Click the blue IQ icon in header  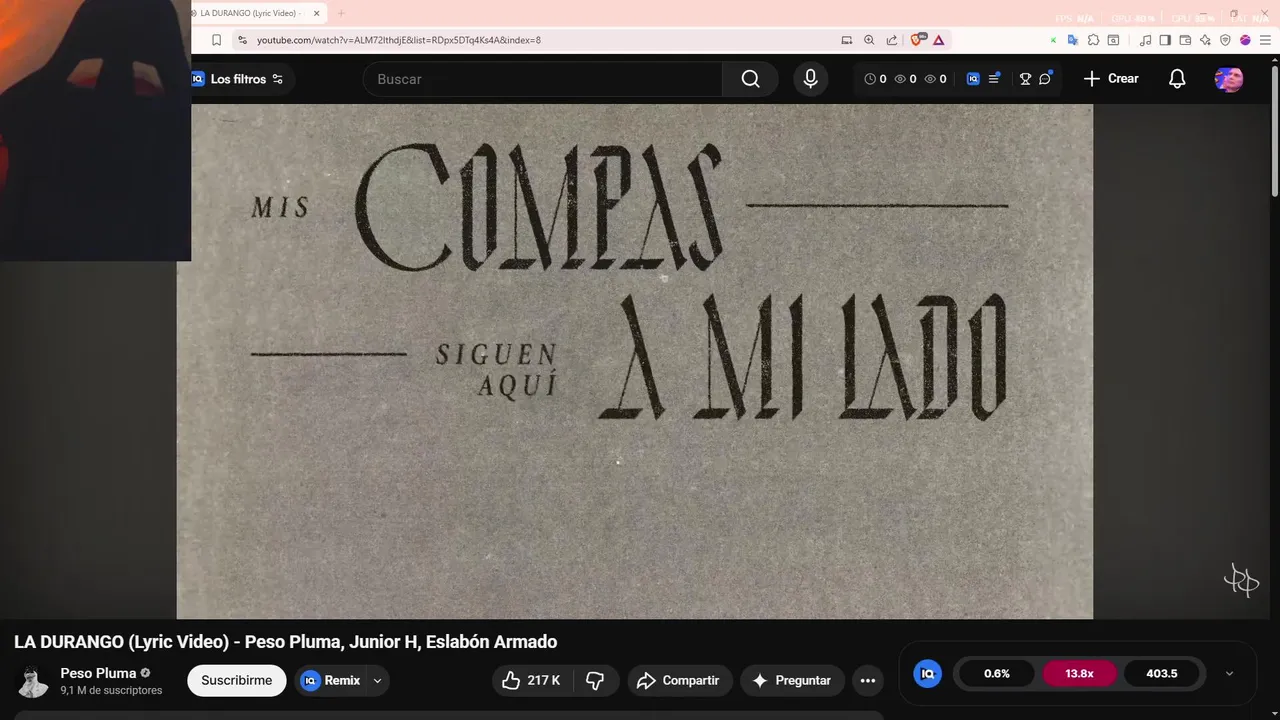coord(973,79)
